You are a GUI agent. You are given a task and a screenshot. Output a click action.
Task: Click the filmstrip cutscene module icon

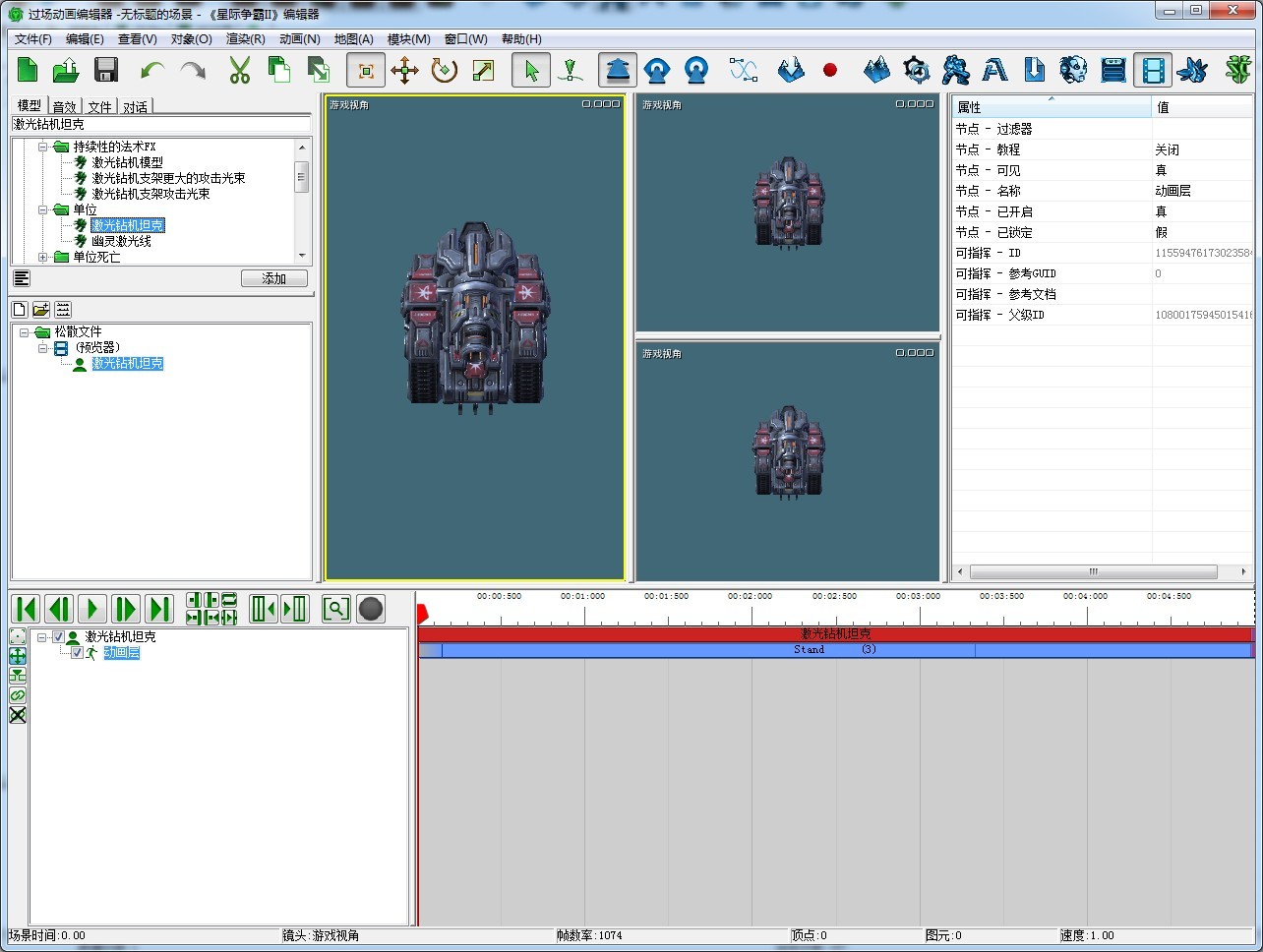point(1152,70)
